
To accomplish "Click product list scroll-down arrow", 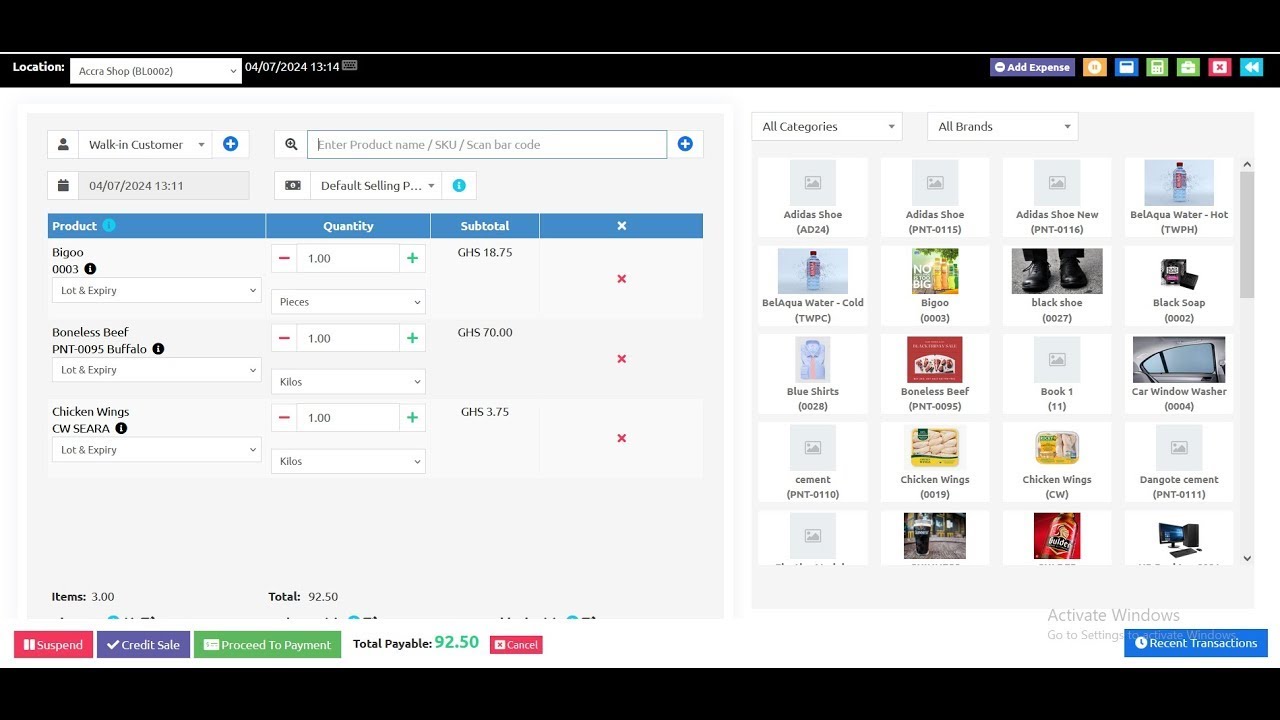I will tap(1247, 558).
